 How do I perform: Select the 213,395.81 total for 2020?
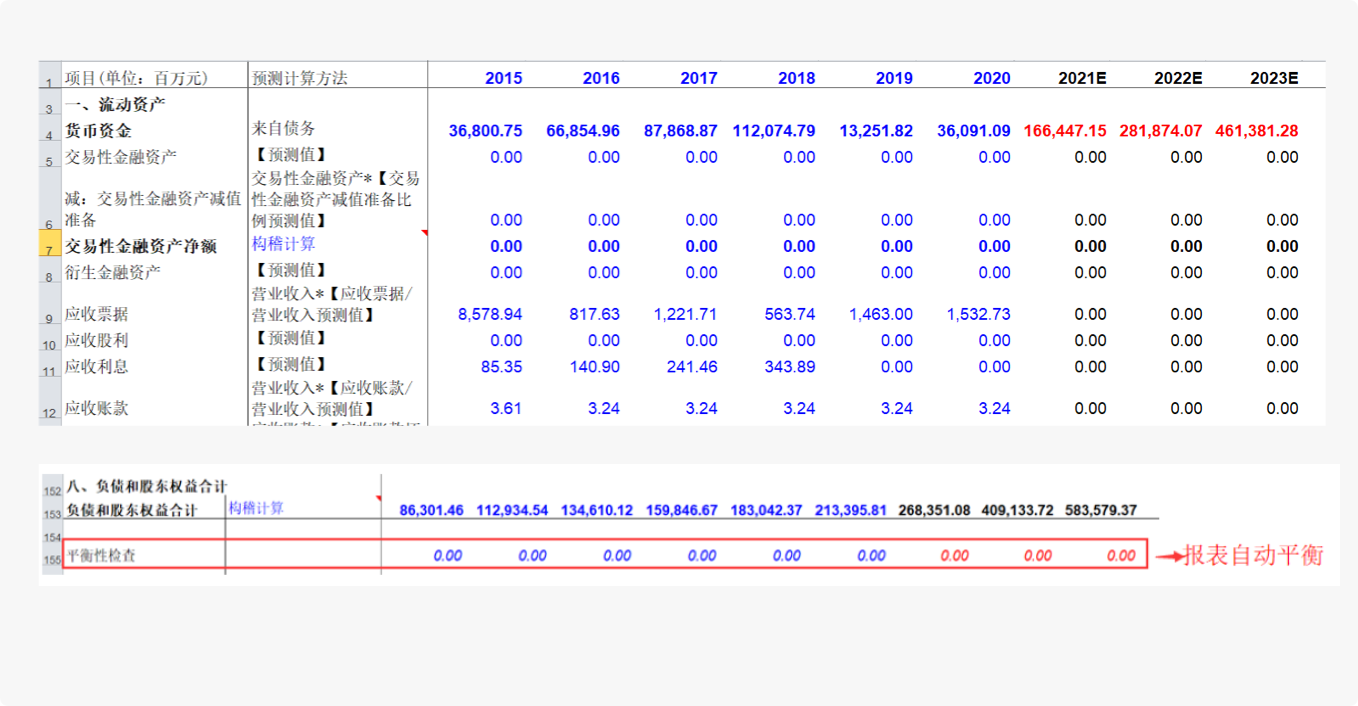[x=851, y=510]
